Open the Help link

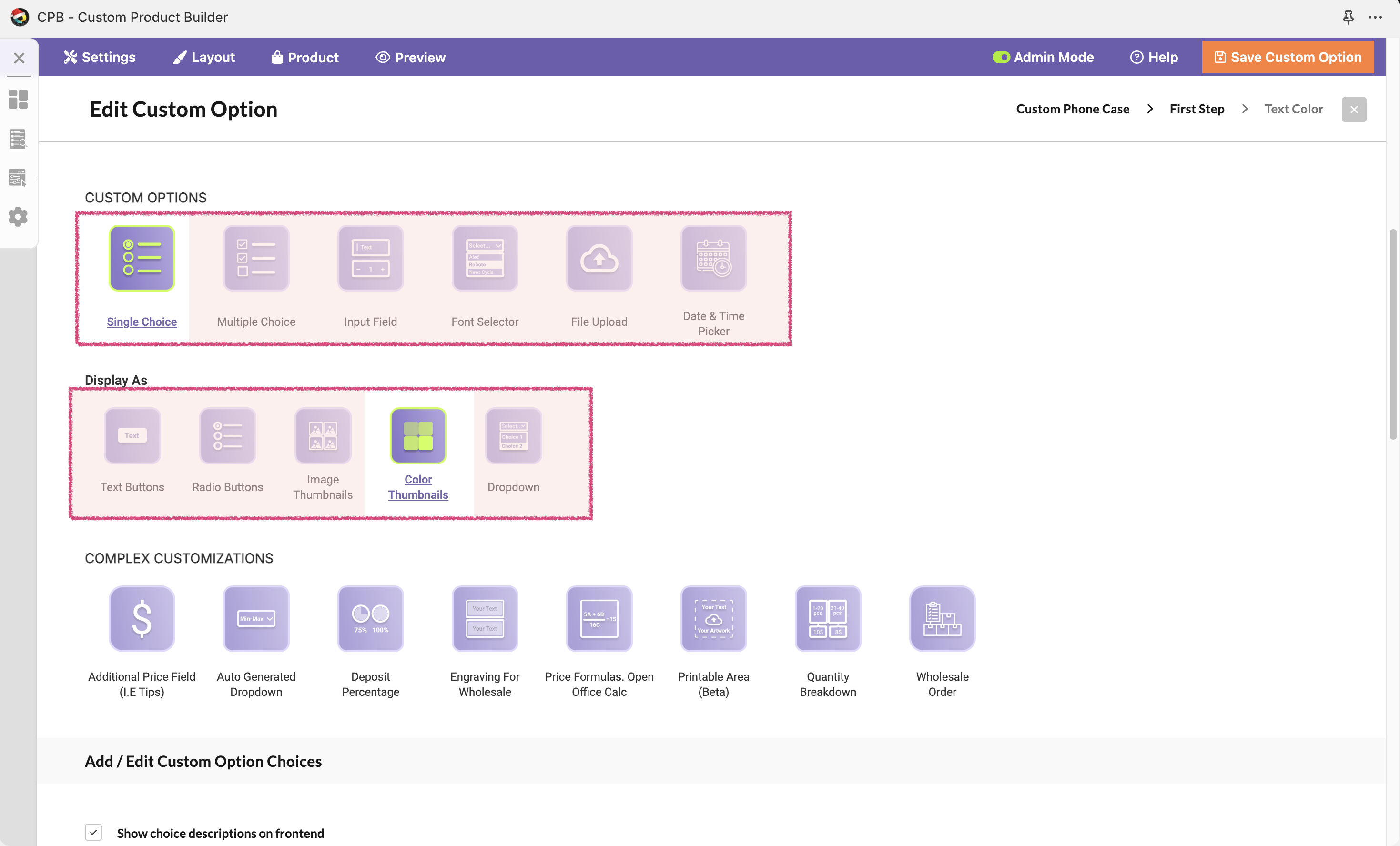click(x=1154, y=57)
